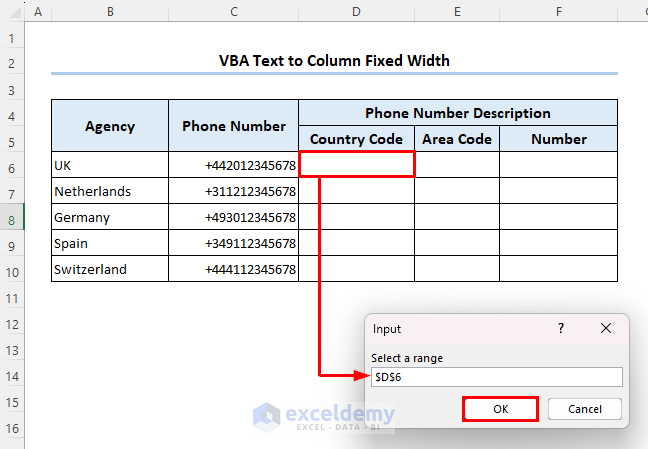648x449 pixels.
Task: Click OK in the Input dialog
Action: coord(500,409)
